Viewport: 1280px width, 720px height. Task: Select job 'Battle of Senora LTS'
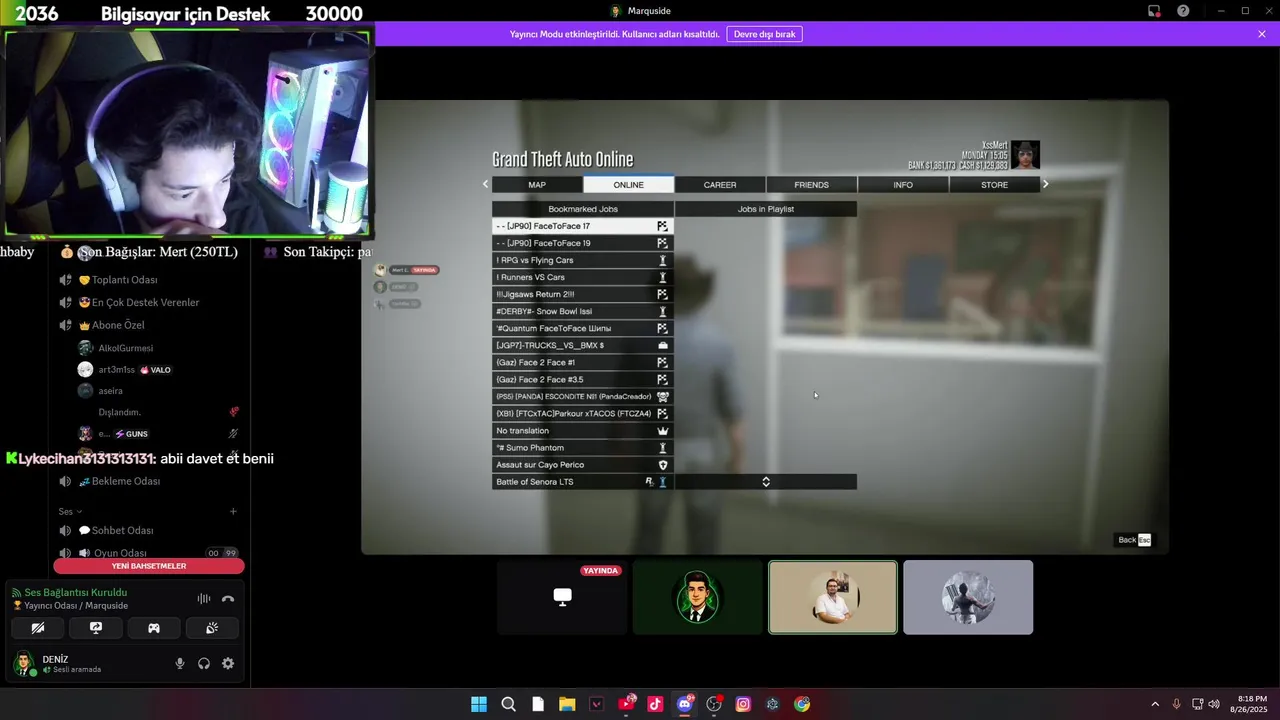coord(583,482)
